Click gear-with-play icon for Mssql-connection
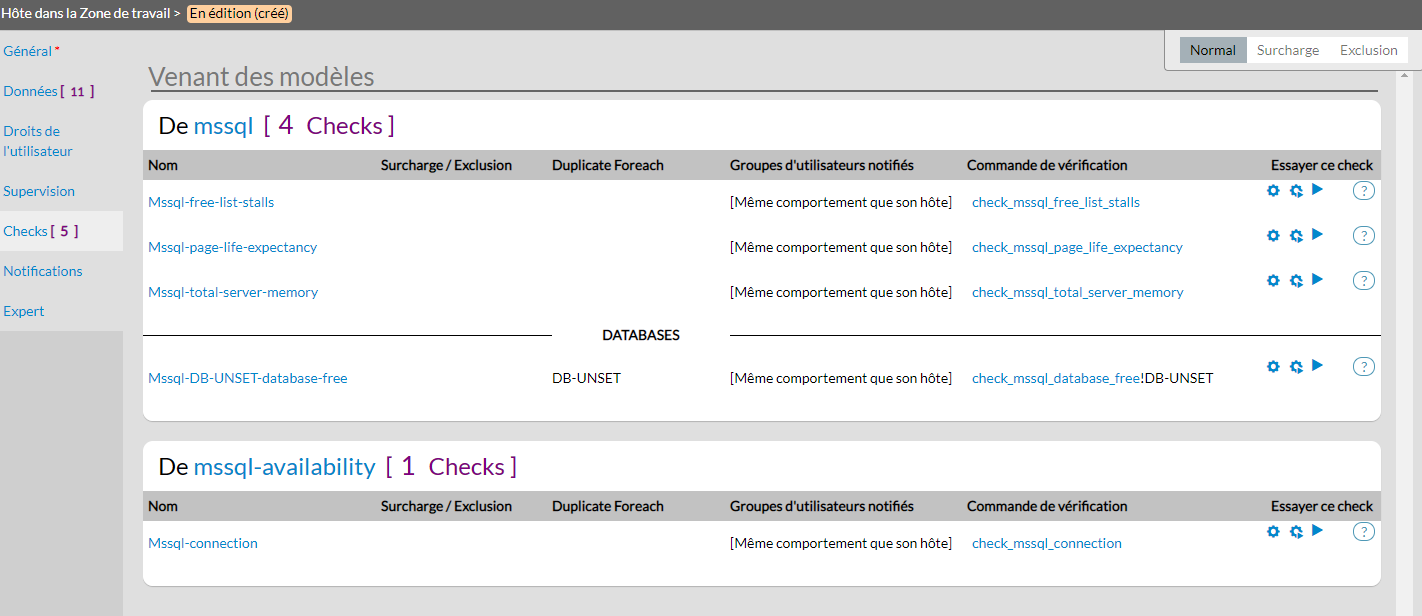 (1295, 532)
